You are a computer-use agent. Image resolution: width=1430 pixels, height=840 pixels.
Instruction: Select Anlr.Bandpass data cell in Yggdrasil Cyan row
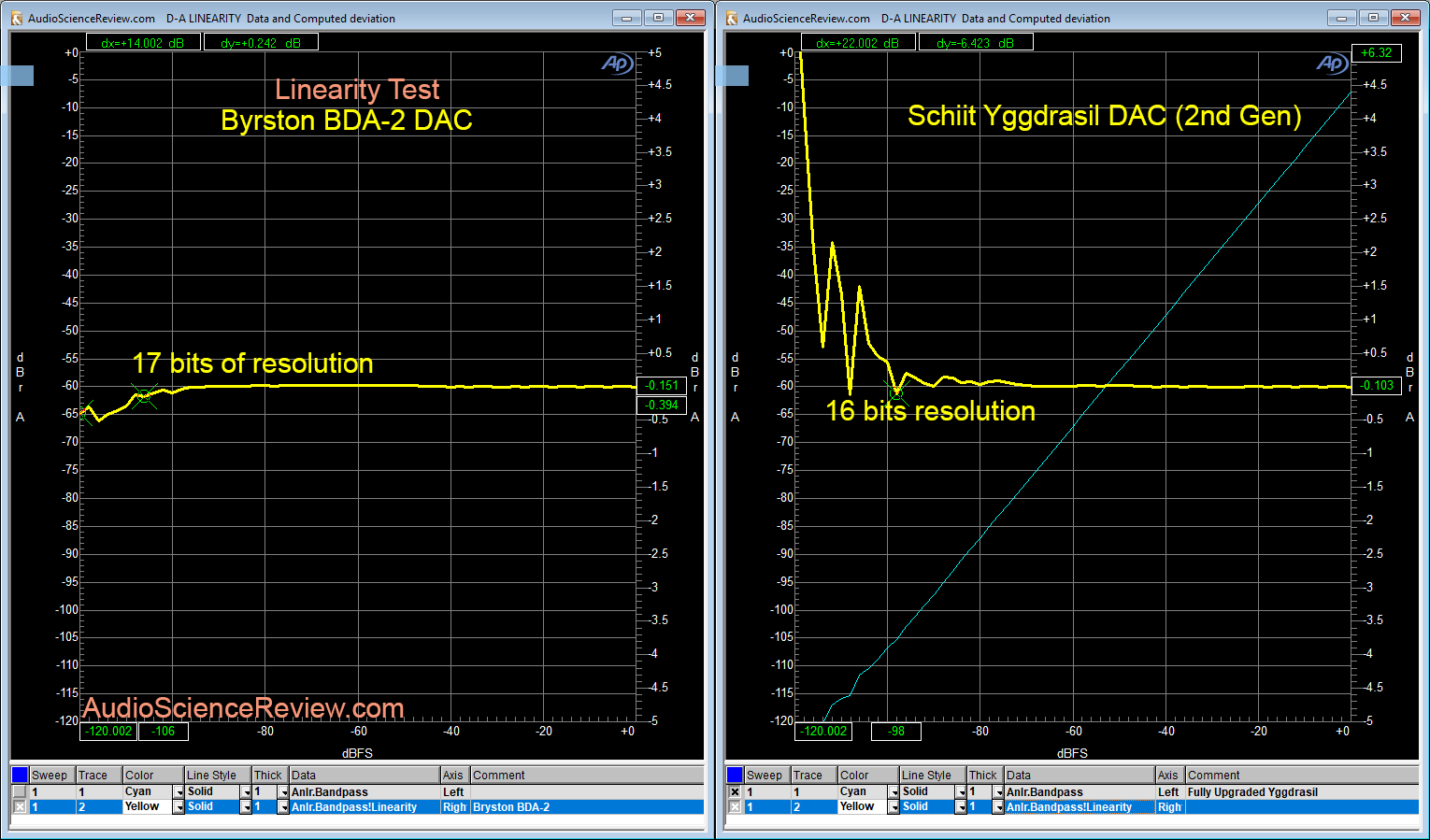(x=1080, y=791)
